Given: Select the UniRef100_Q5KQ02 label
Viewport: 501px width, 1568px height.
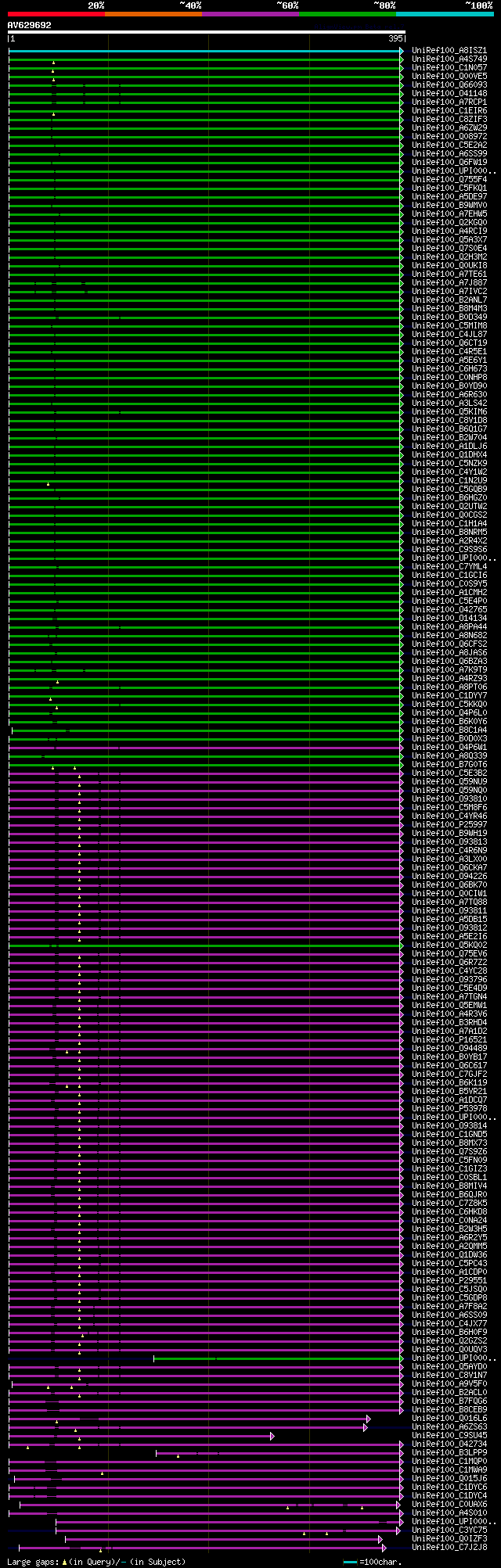Looking at the screenshot, I should click(449, 945).
